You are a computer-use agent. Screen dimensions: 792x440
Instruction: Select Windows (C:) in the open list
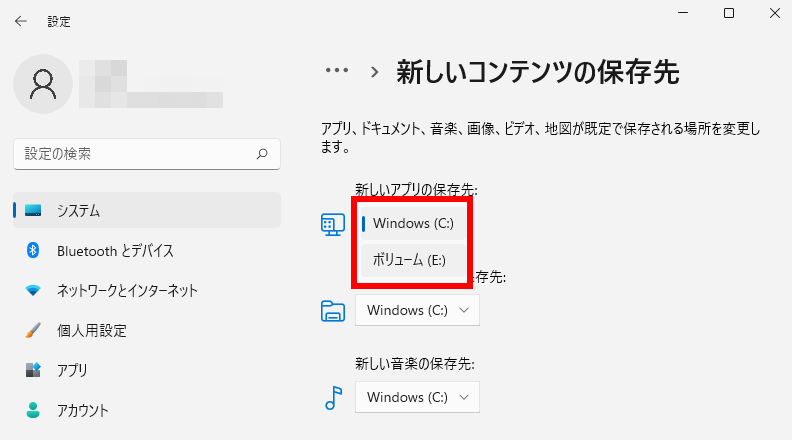[413, 223]
